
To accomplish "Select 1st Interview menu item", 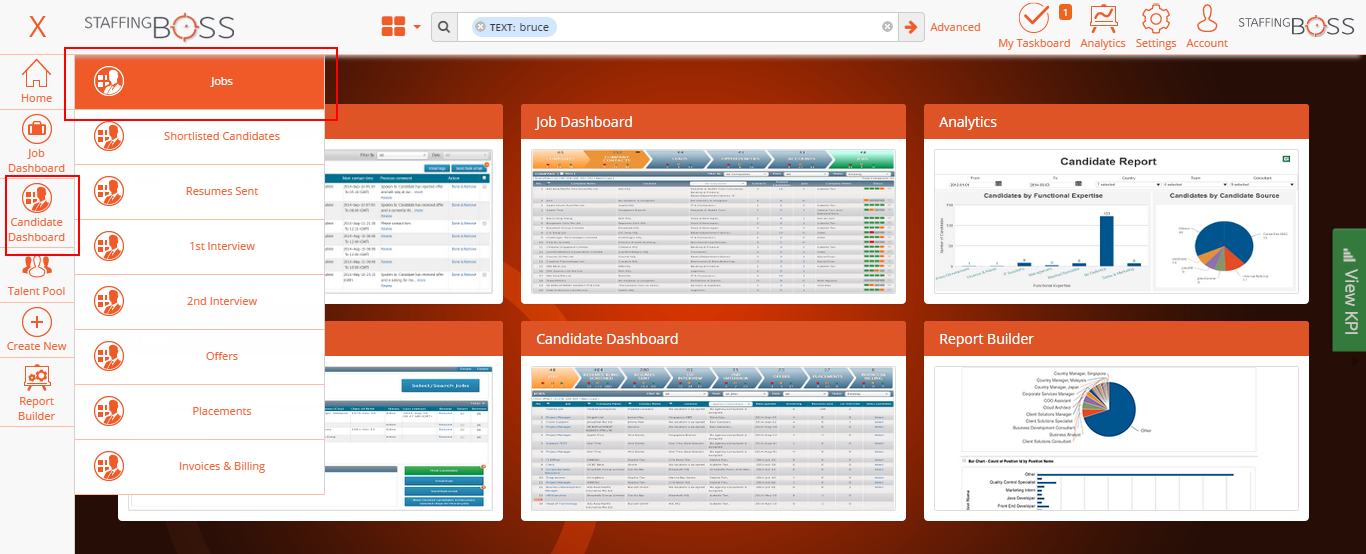I will [x=200, y=246].
